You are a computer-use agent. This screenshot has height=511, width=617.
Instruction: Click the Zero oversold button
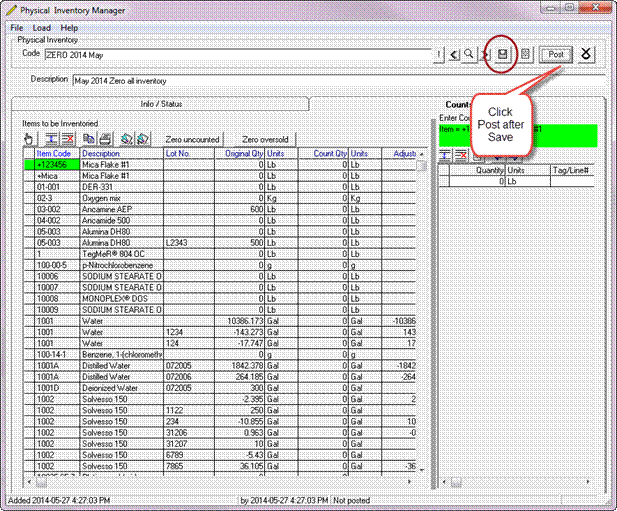[x=265, y=140]
